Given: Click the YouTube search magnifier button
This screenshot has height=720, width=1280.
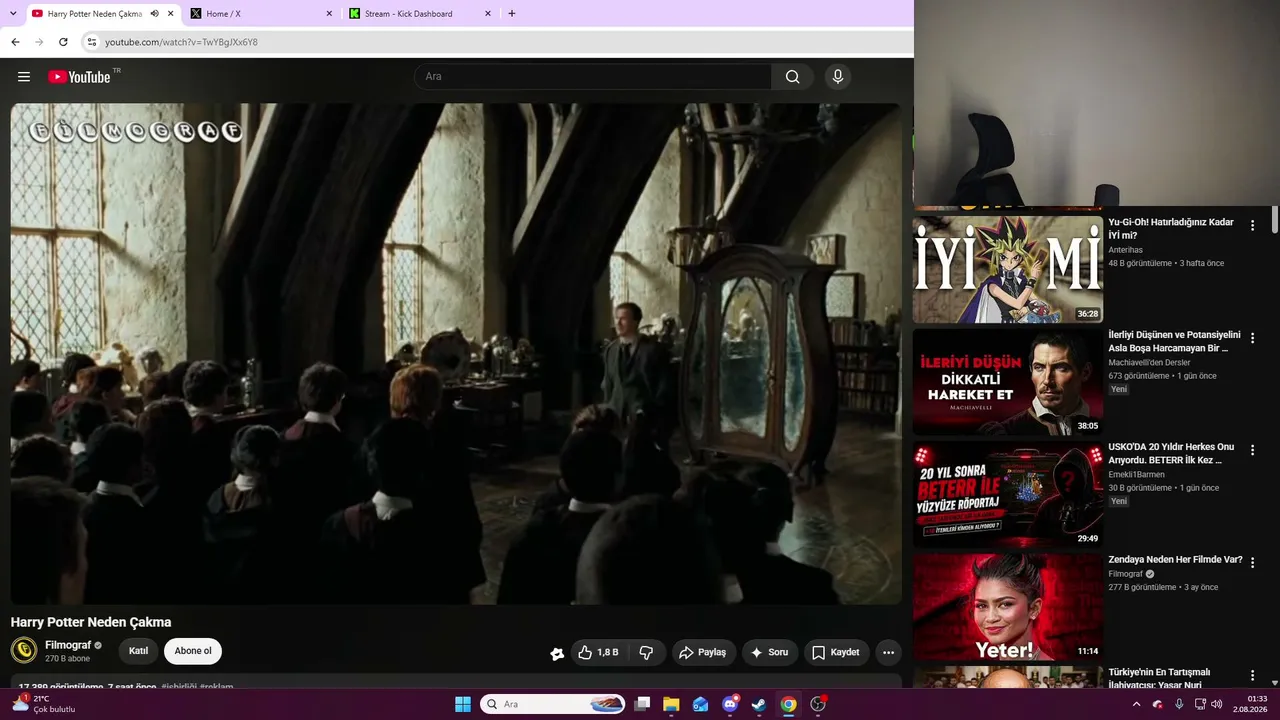Looking at the screenshot, I should coord(792,77).
